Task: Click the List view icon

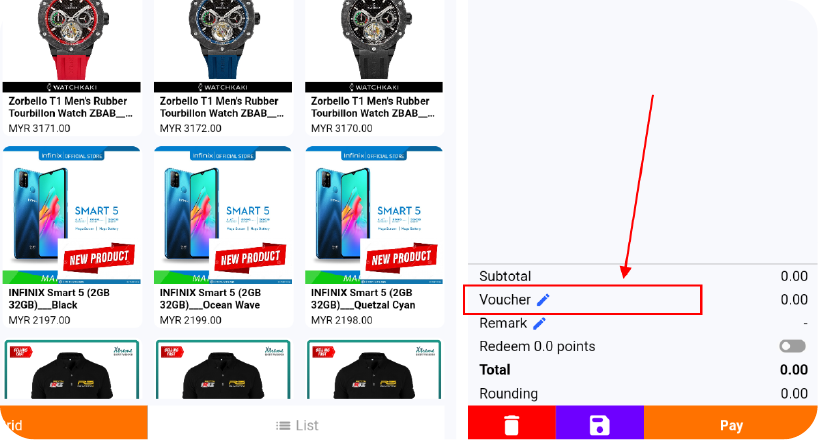Action: pos(283,426)
